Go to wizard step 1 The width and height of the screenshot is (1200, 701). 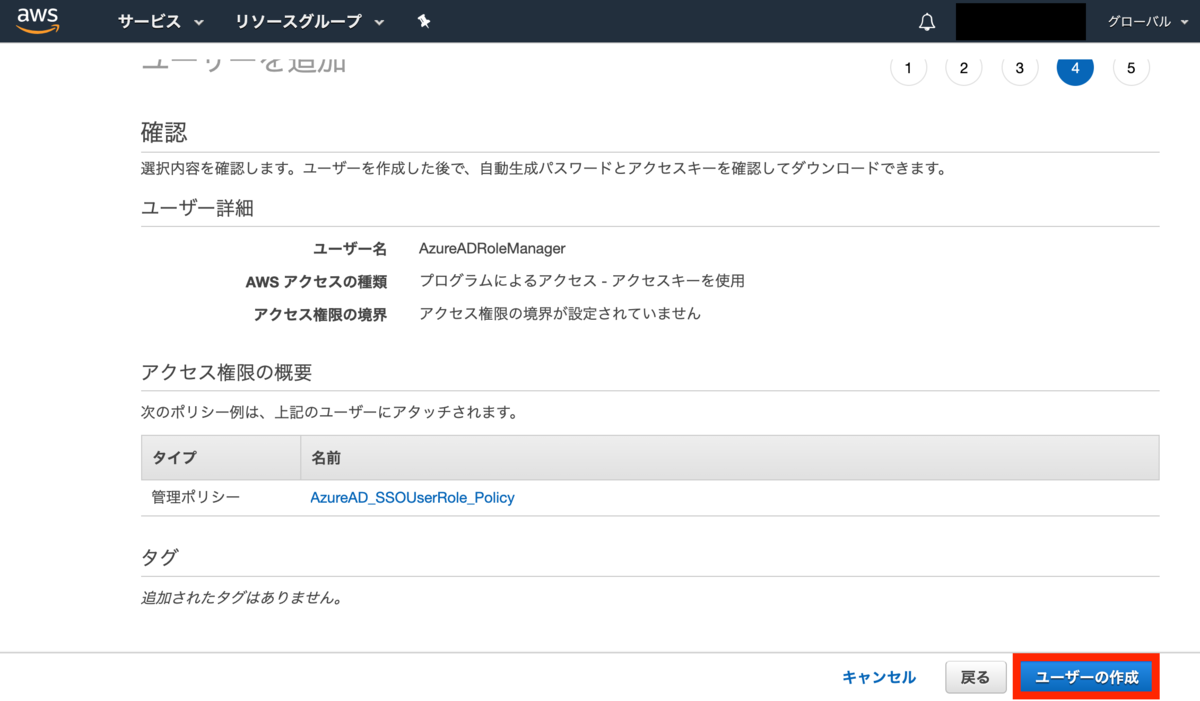coord(908,68)
